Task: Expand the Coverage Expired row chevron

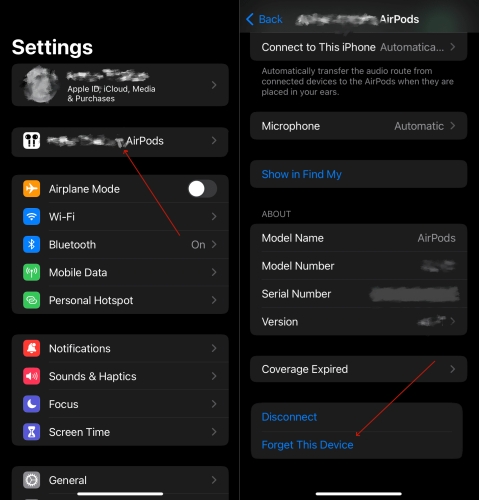Action: 453,369
